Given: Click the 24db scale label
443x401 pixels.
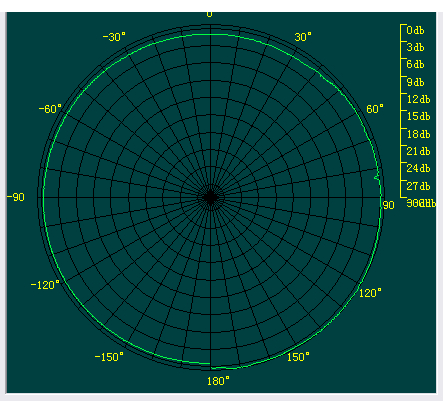Looking at the screenshot, I should [418, 168].
